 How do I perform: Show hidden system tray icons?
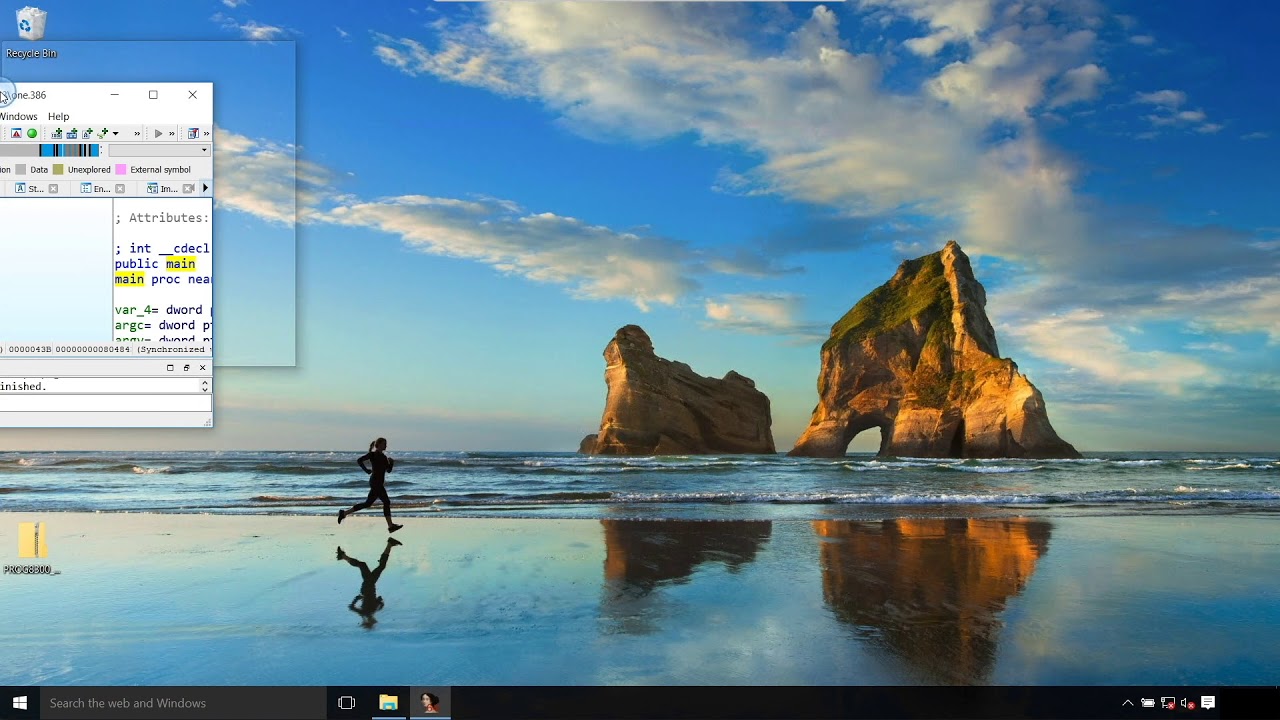click(x=1128, y=703)
